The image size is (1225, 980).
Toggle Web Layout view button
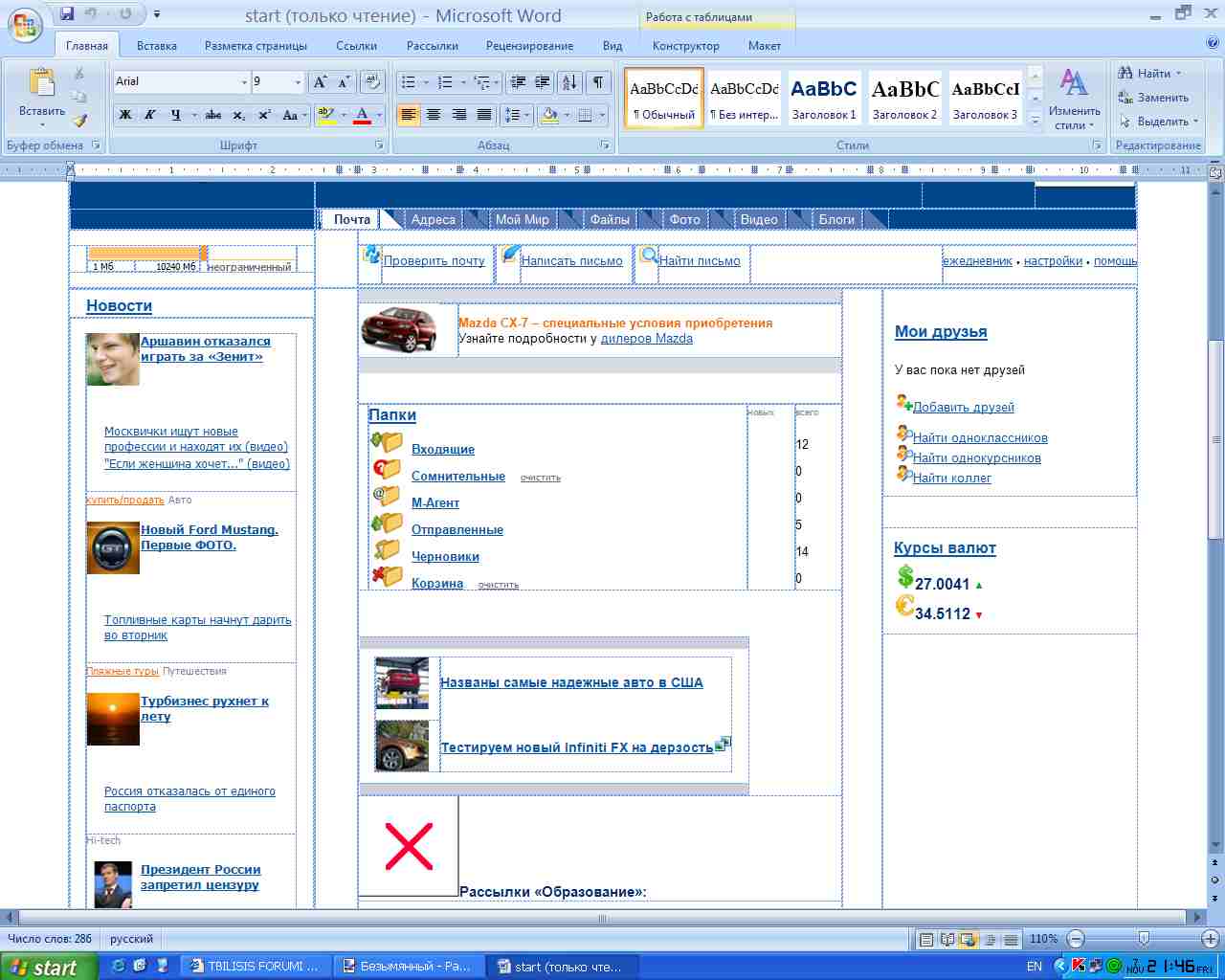pos(969,940)
